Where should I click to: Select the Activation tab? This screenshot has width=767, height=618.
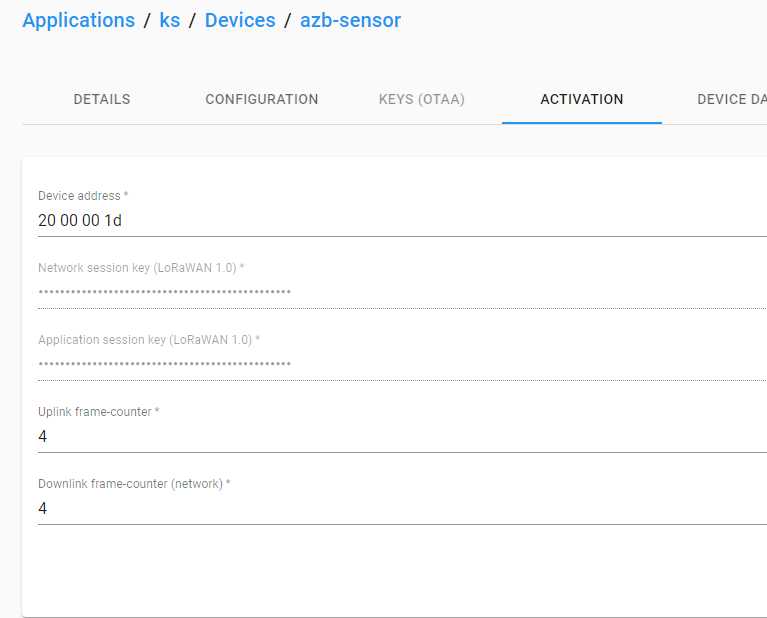[582, 99]
